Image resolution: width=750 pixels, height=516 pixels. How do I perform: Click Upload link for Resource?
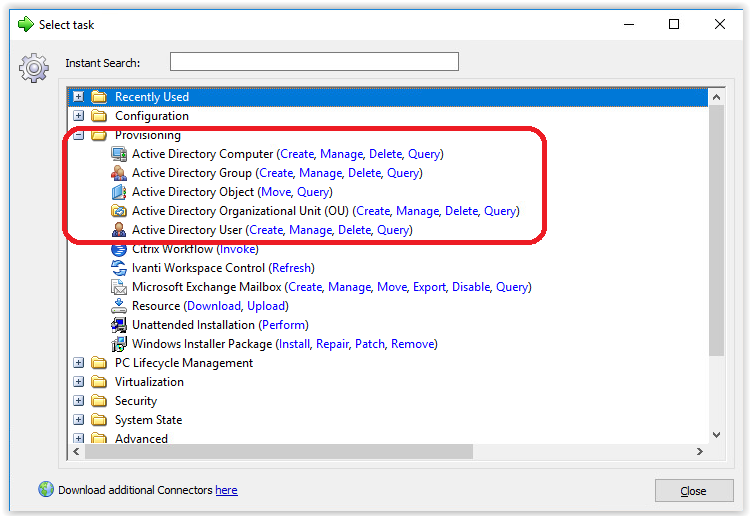(266, 306)
